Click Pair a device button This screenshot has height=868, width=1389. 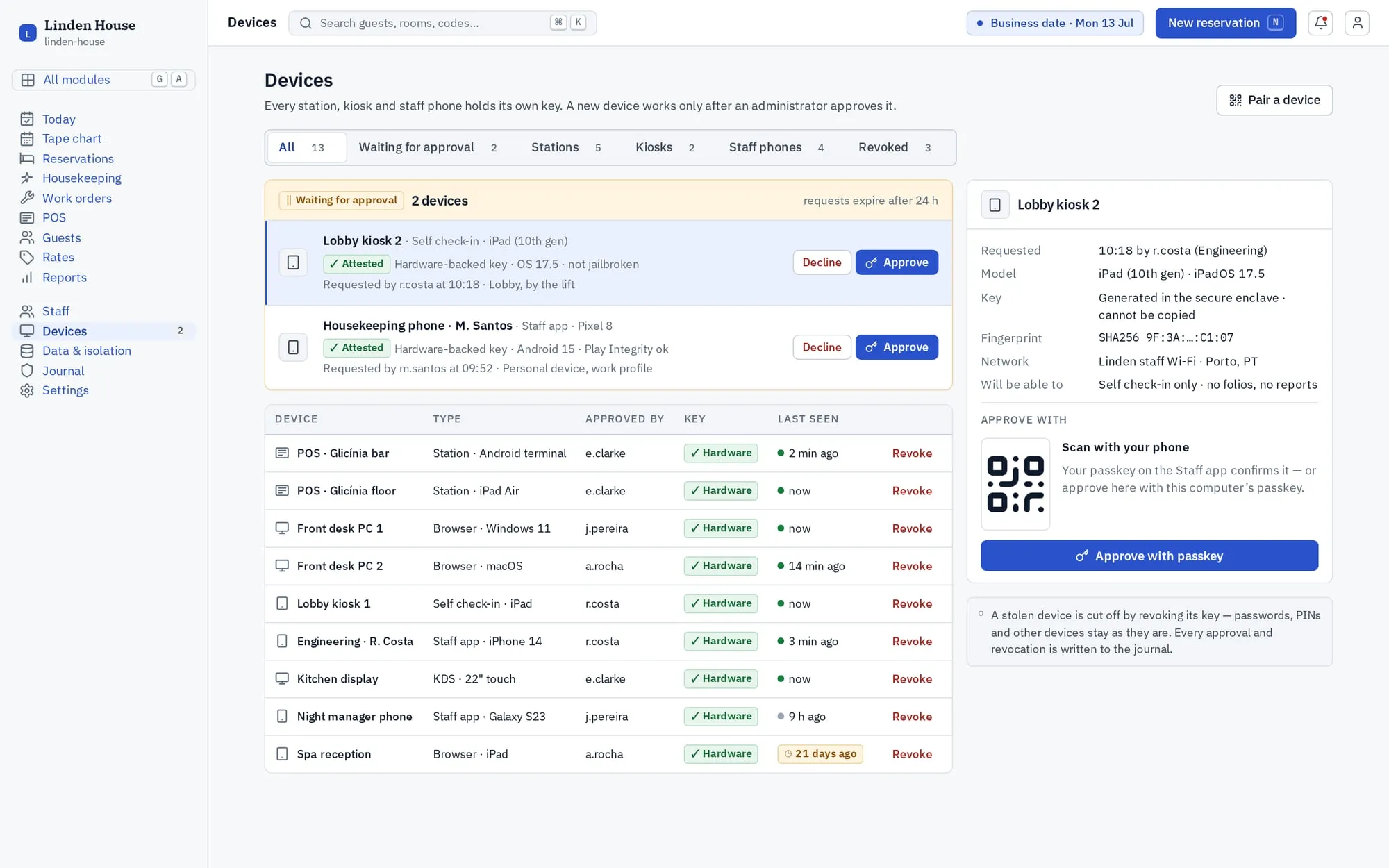[x=1274, y=100]
